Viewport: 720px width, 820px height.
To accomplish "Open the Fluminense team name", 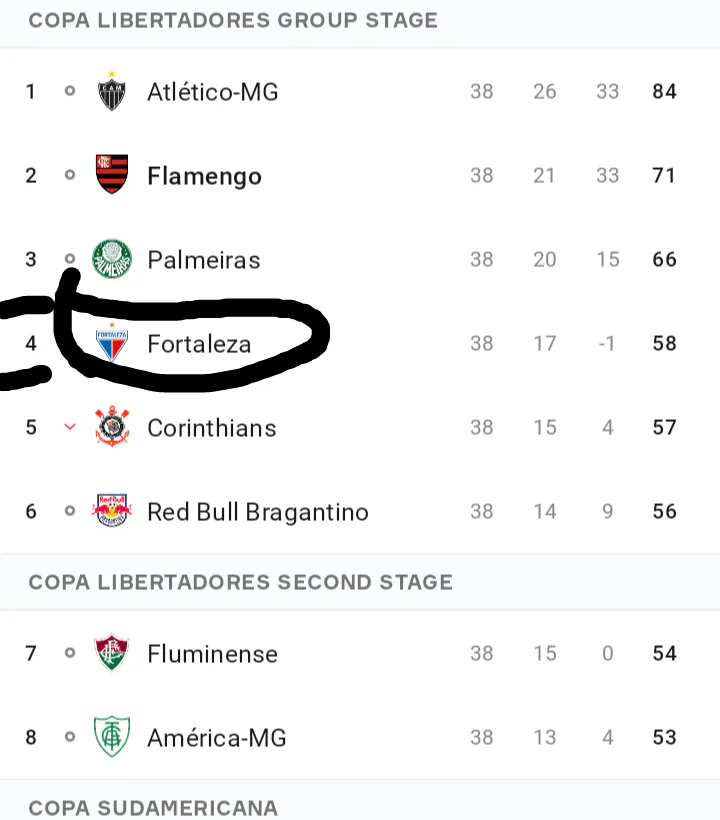I will (x=212, y=654).
